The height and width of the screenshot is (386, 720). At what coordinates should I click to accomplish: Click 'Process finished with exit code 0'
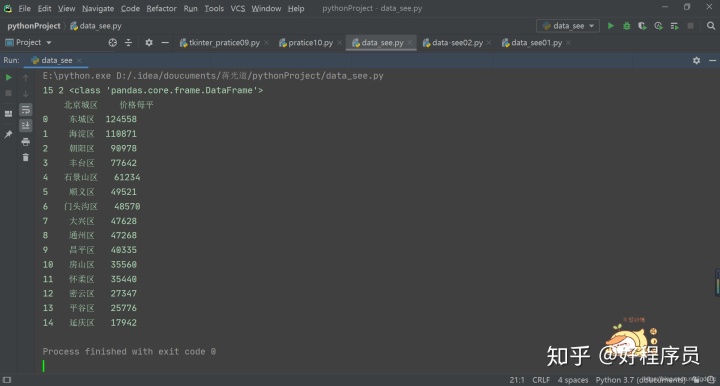(129, 352)
